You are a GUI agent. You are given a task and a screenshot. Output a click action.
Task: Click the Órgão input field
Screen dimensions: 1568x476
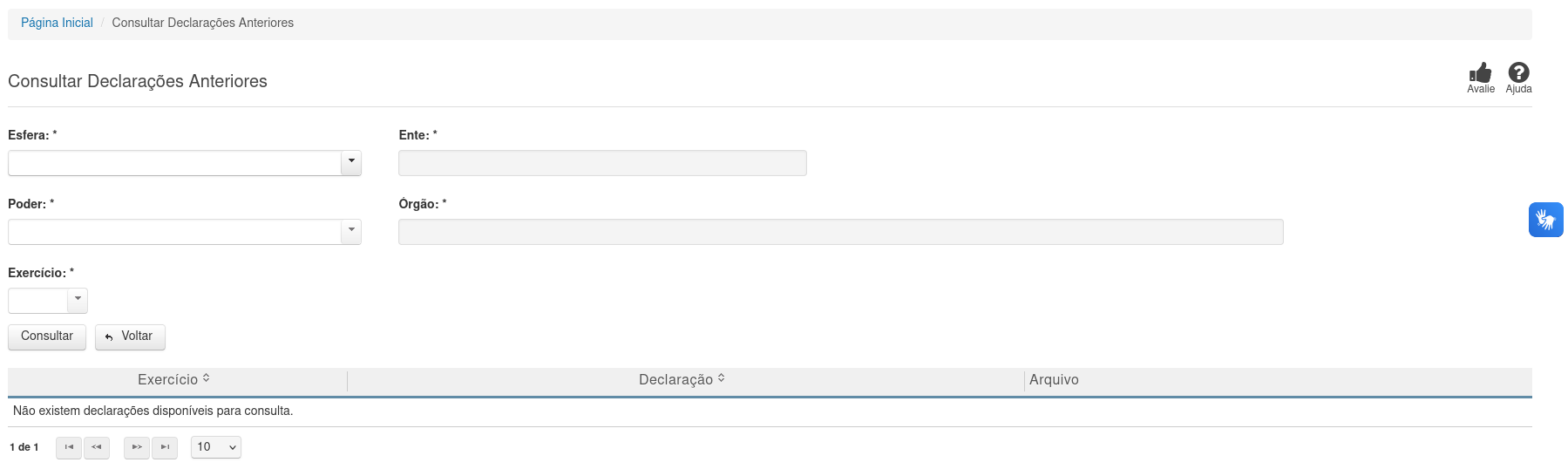click(x=840, y=232)
